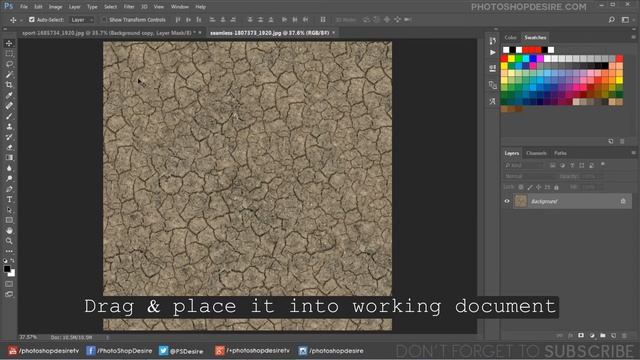The image size is (640, 360).
Task: Select the Rectangular Marquee tool
Action: click(9, 54)
